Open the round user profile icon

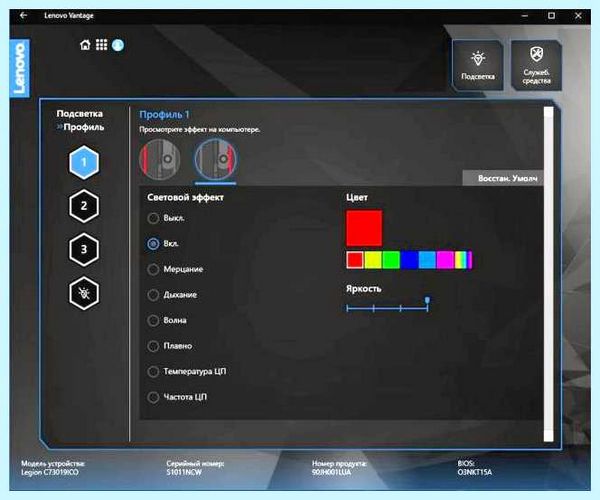pos(118,45)
